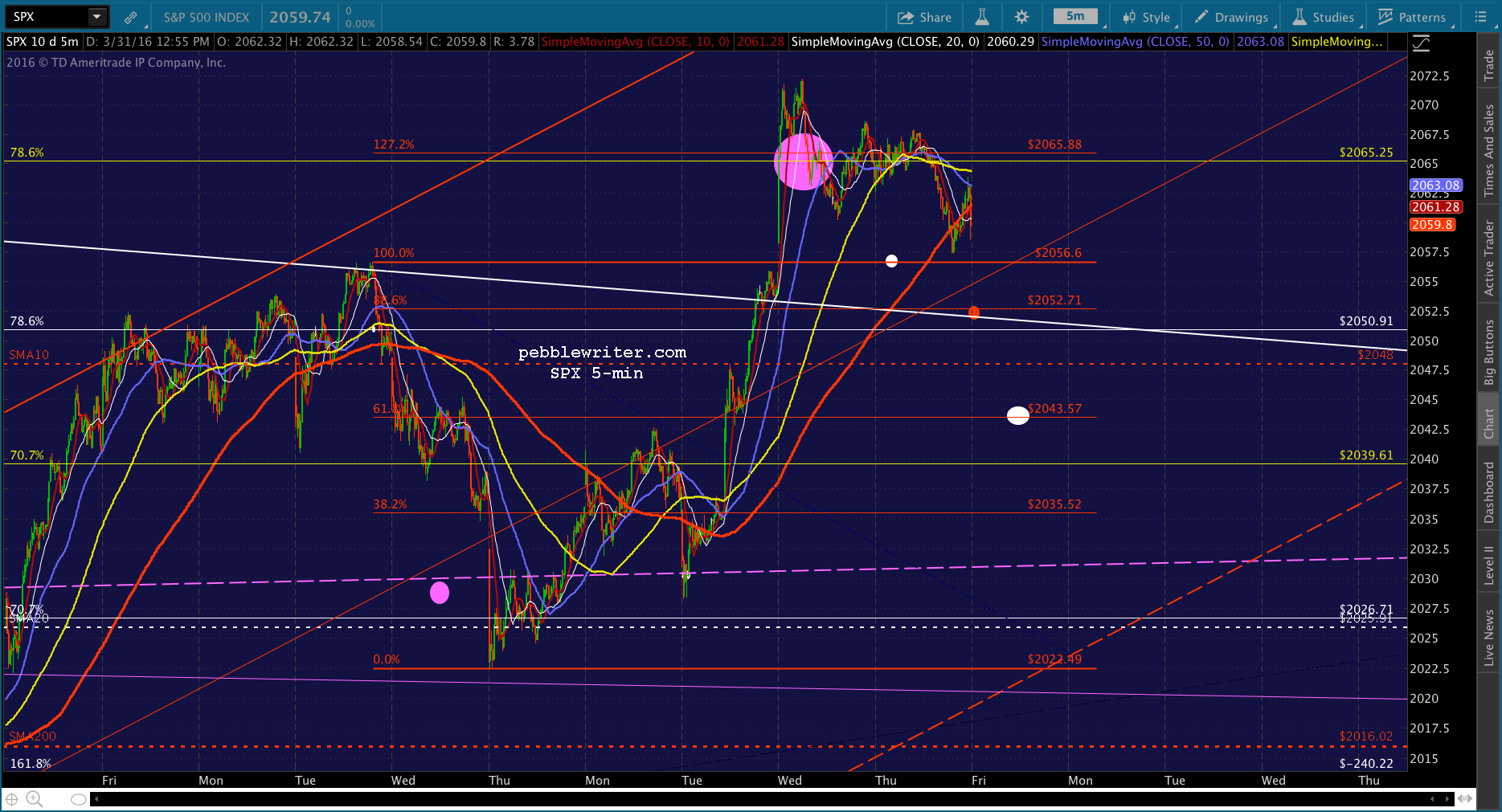Open the Live News side tab
Screen dimensions: 1502x812
pyautogui.click(x=1489, y=638)
